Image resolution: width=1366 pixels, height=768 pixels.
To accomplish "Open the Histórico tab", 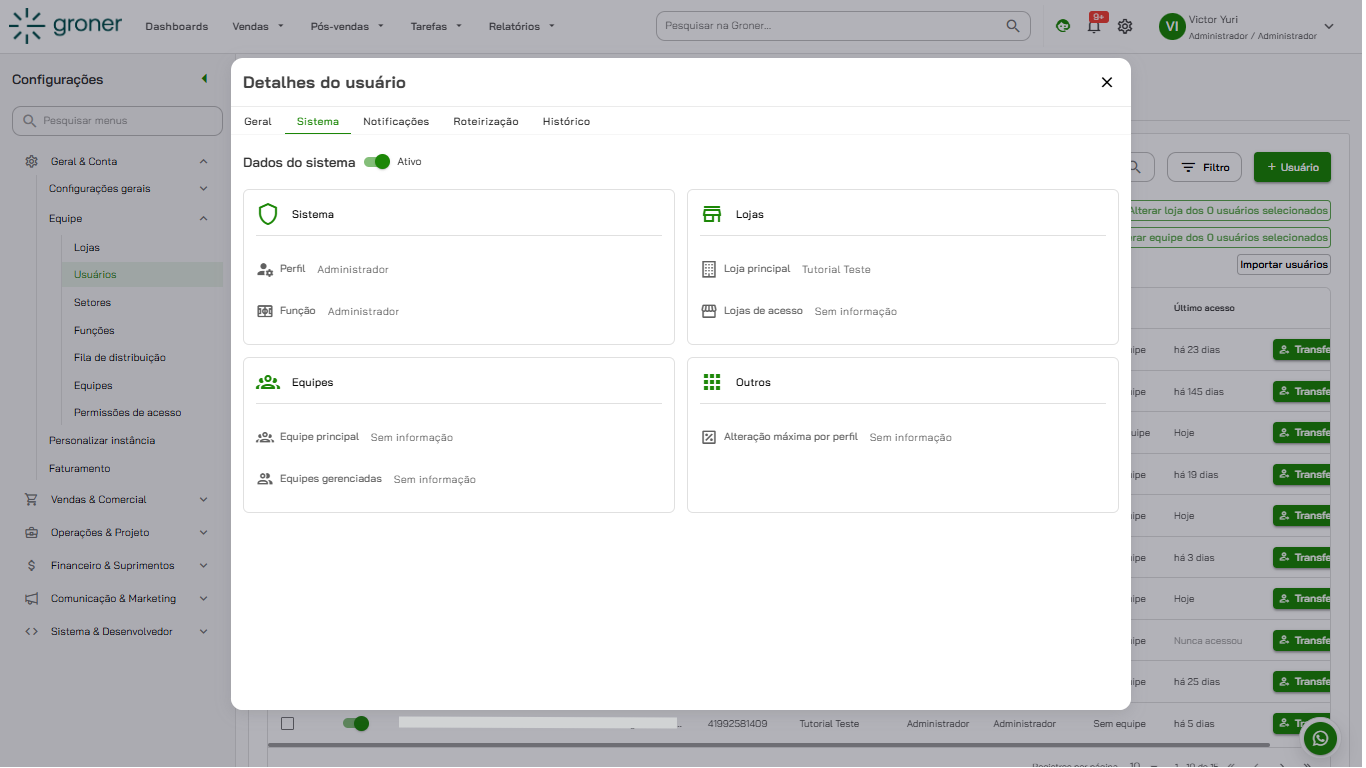I will click(566, 121).
